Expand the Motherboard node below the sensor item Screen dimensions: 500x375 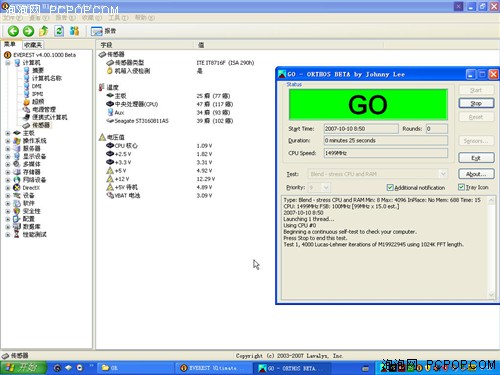(x=8, y=133)
